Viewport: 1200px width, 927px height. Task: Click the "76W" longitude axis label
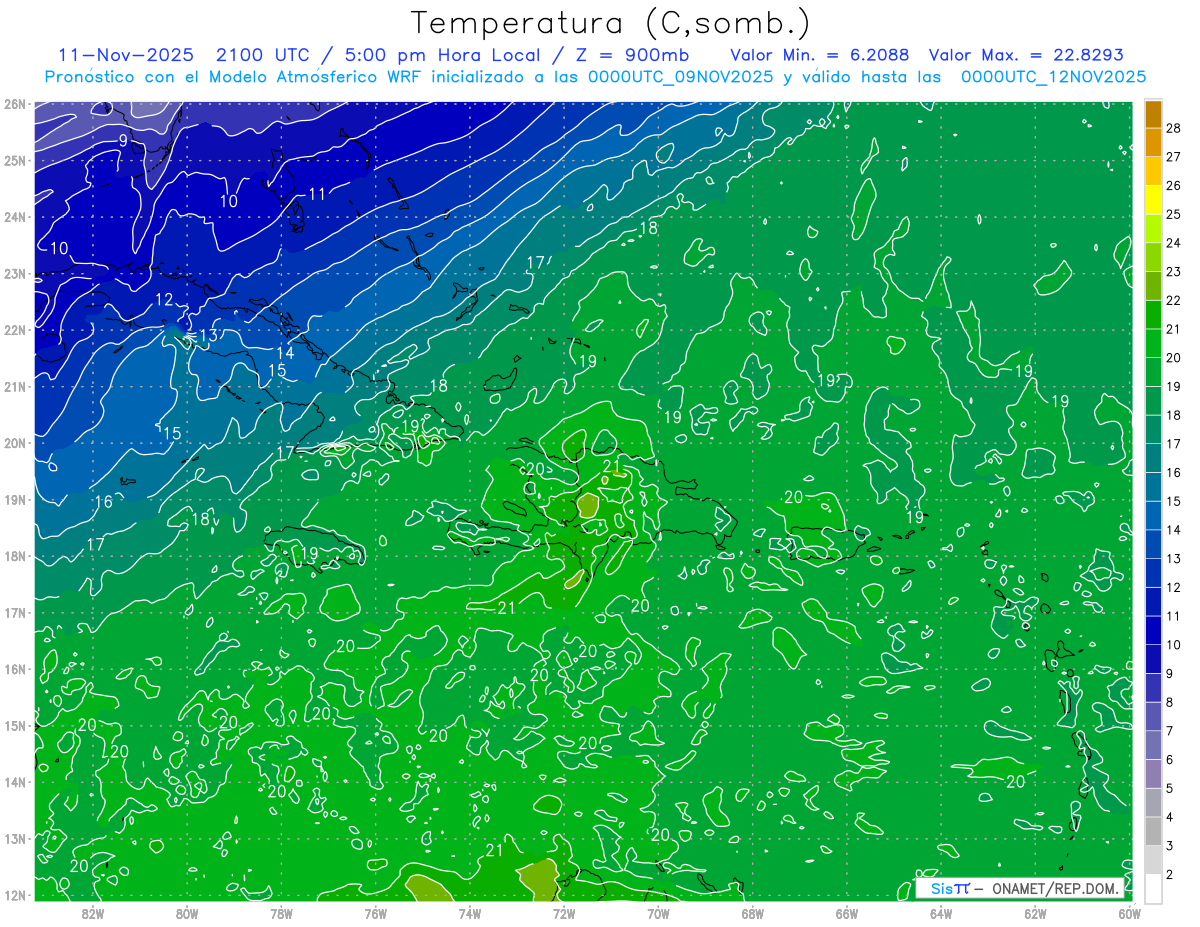(376, 912)
